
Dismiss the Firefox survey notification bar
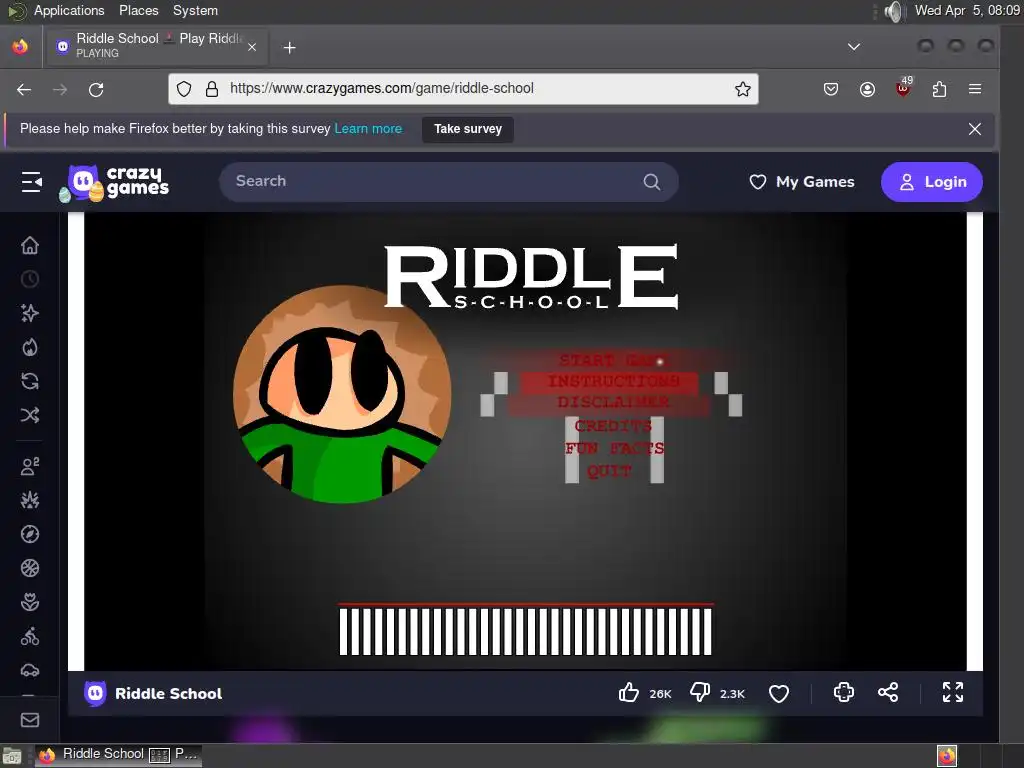click(974, 129)
